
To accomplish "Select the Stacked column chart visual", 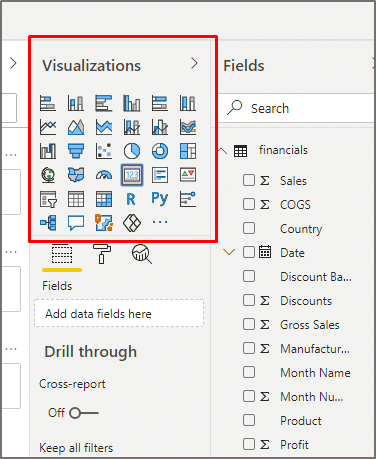I will point(76,103).
